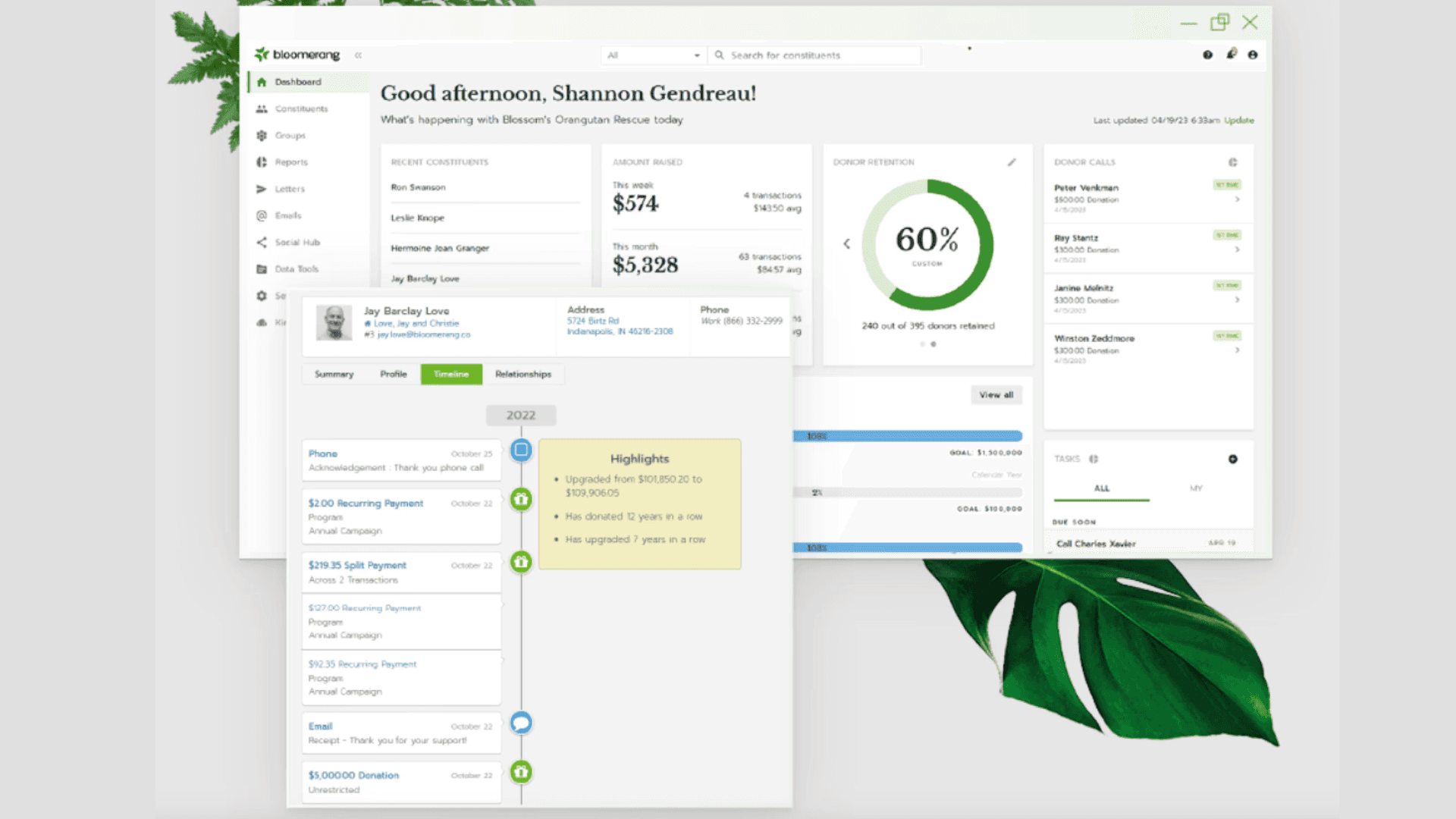This screenshot has width=1456, height=819.
Task: Open the All search filter dropdown
Action: point(653,55)
